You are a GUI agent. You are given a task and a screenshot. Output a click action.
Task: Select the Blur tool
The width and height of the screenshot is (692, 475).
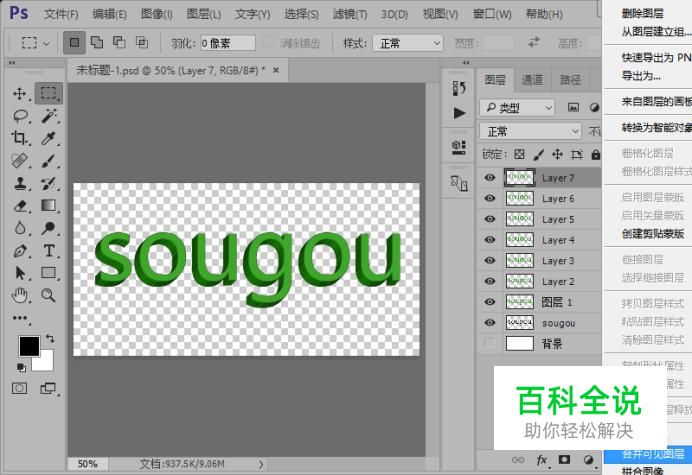click(19, 228)
